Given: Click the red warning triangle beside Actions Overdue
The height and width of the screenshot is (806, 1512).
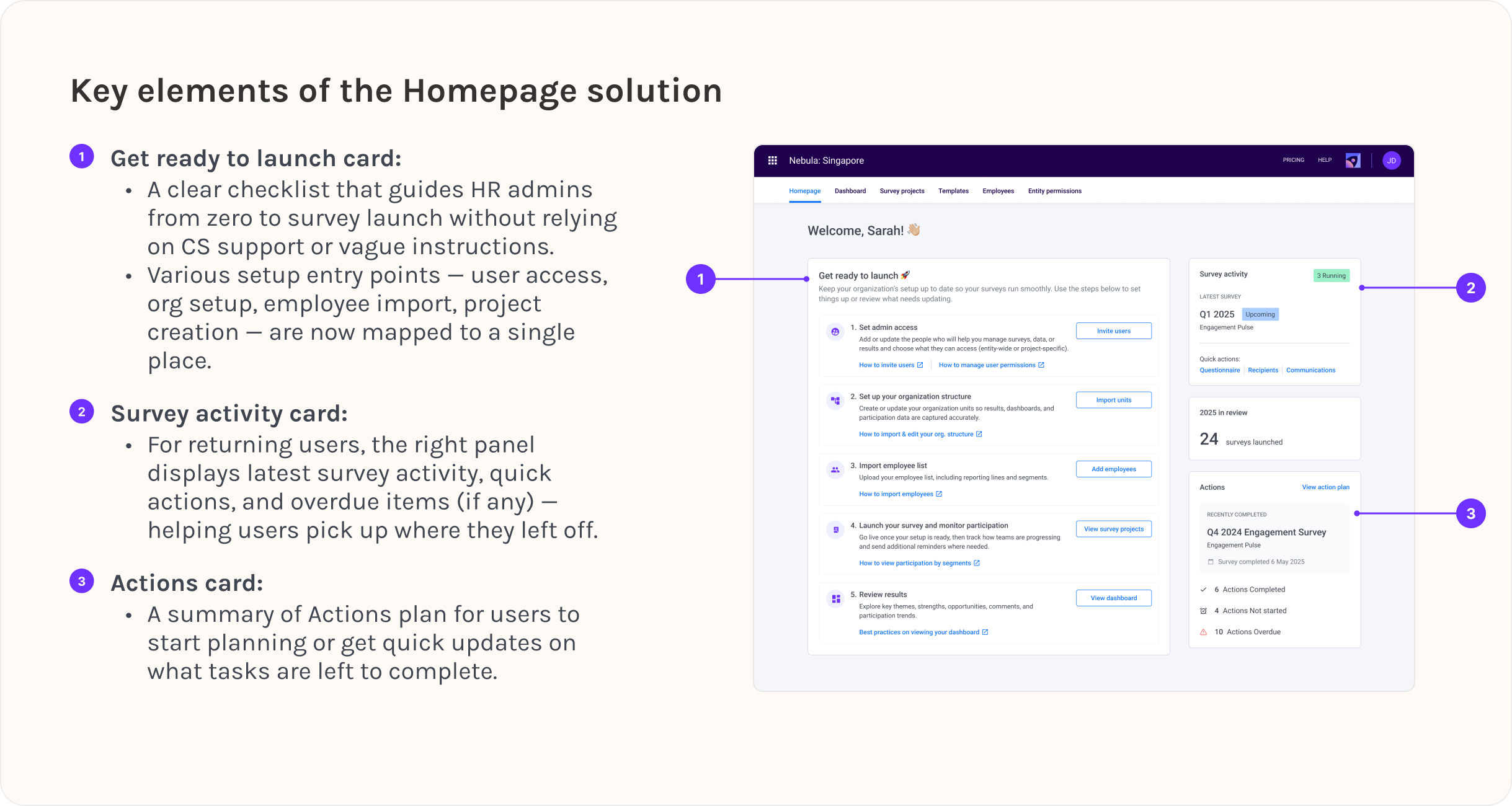Looking at the screenshot, I should tap(1204, 632).
